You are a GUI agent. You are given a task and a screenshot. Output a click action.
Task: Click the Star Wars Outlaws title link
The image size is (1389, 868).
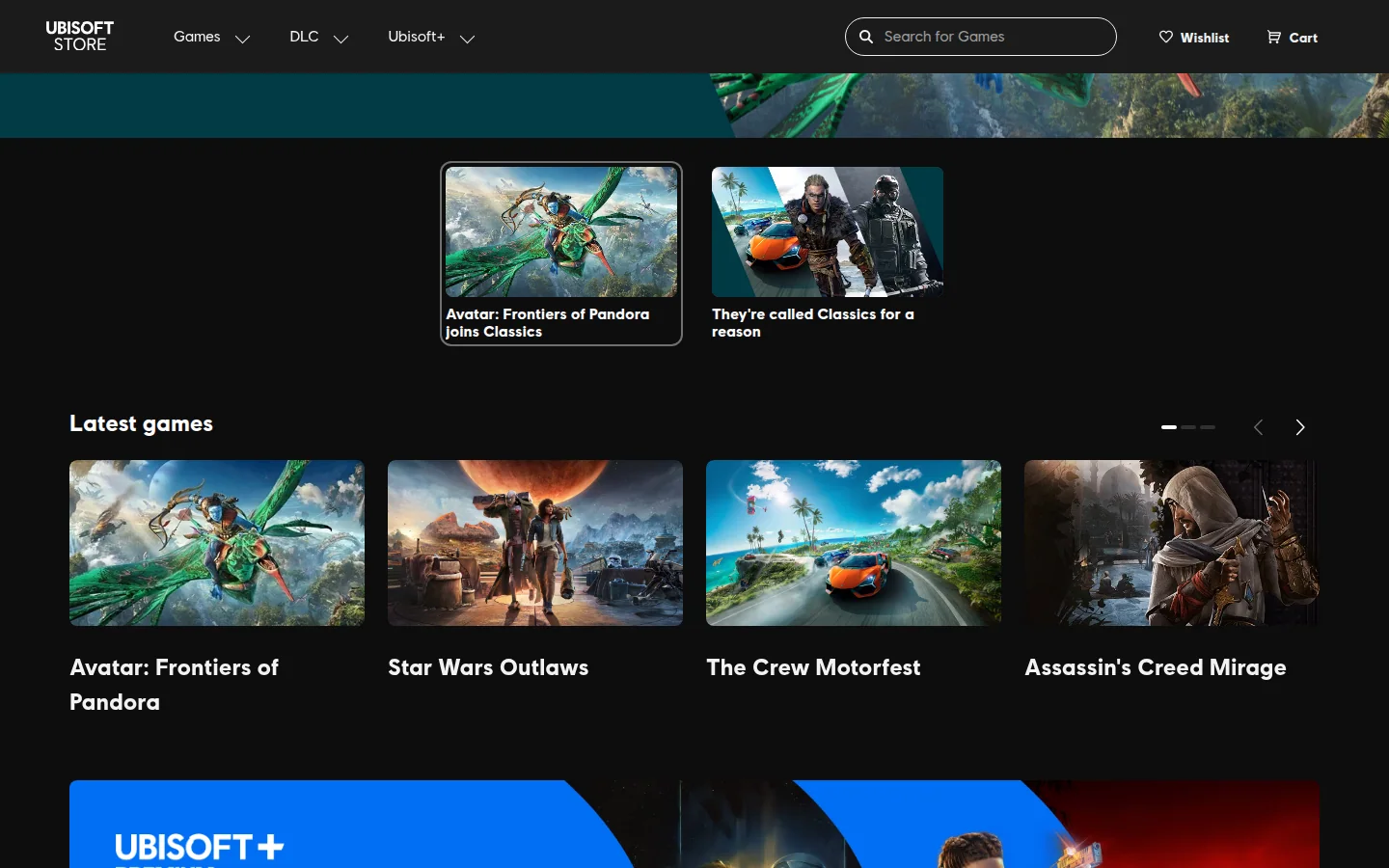pos(488,667)
